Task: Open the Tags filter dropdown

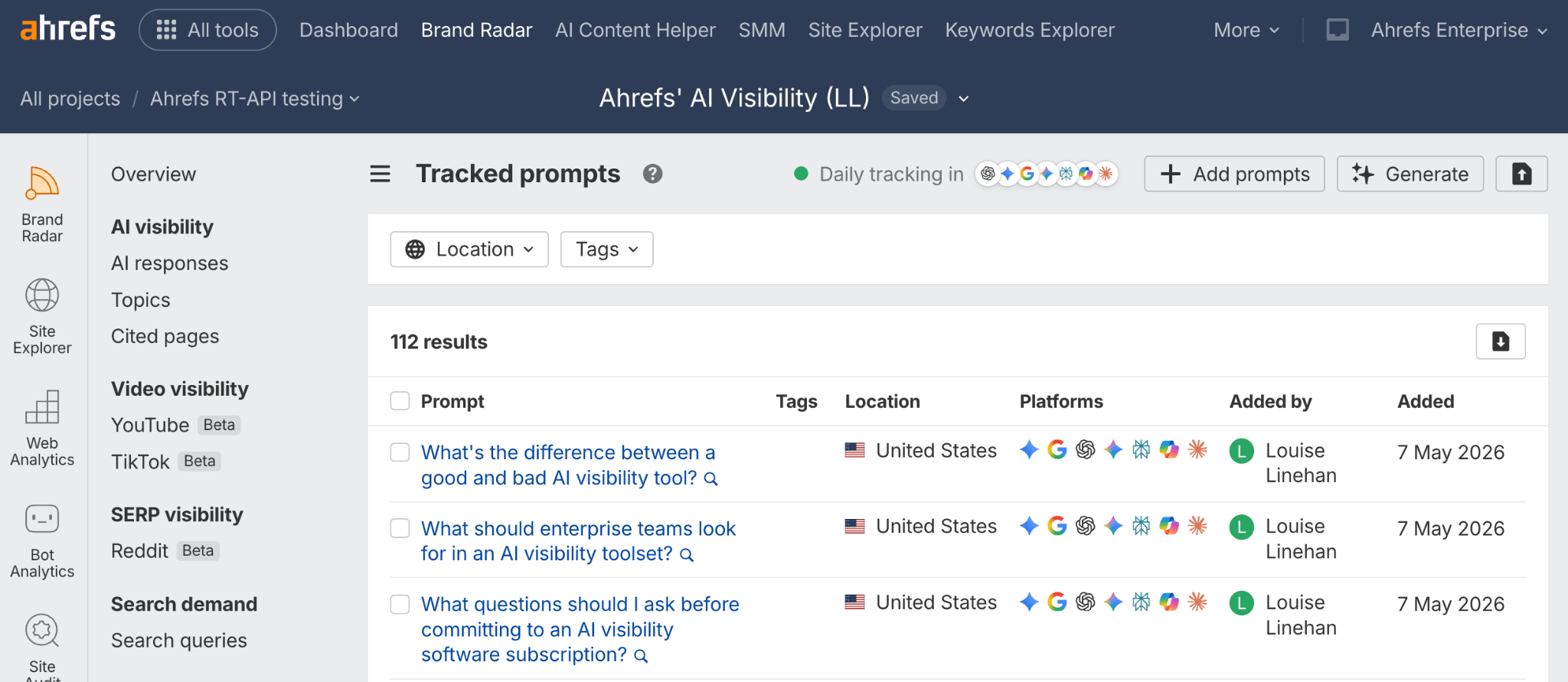Action: point(606,250)
